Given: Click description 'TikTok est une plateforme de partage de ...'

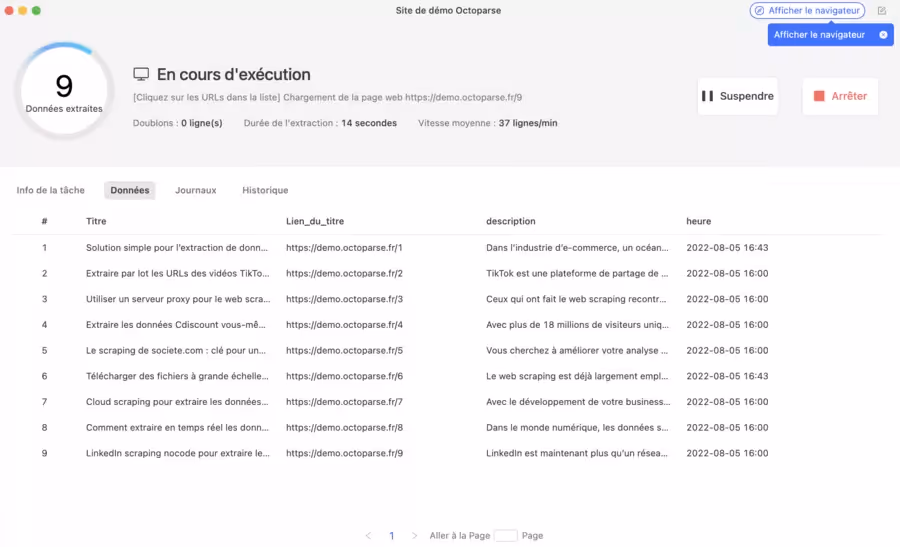Looking at the screenshot, I should [x=577, y=273].
